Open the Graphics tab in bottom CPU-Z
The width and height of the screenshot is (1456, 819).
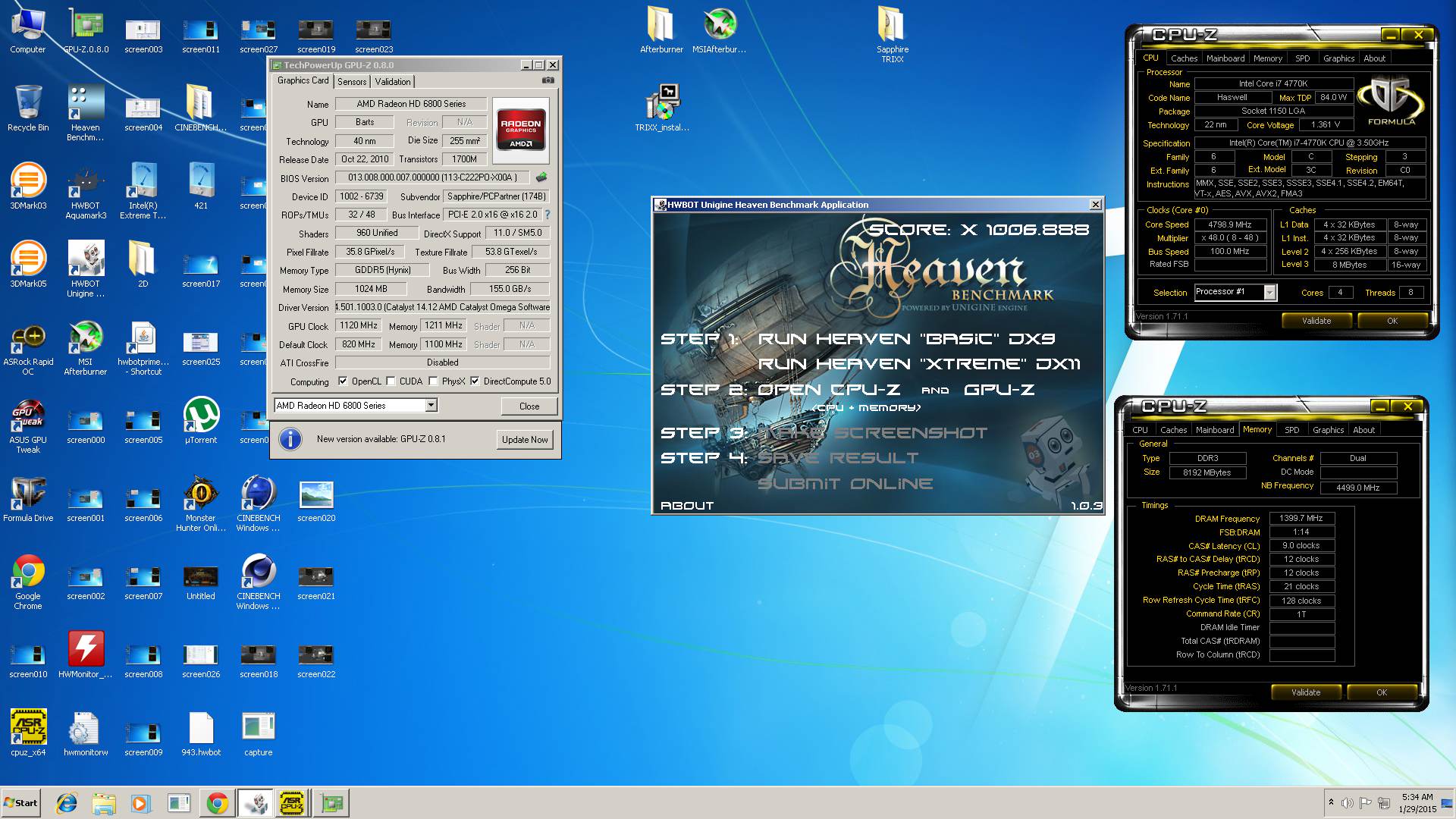(1328, 430)
